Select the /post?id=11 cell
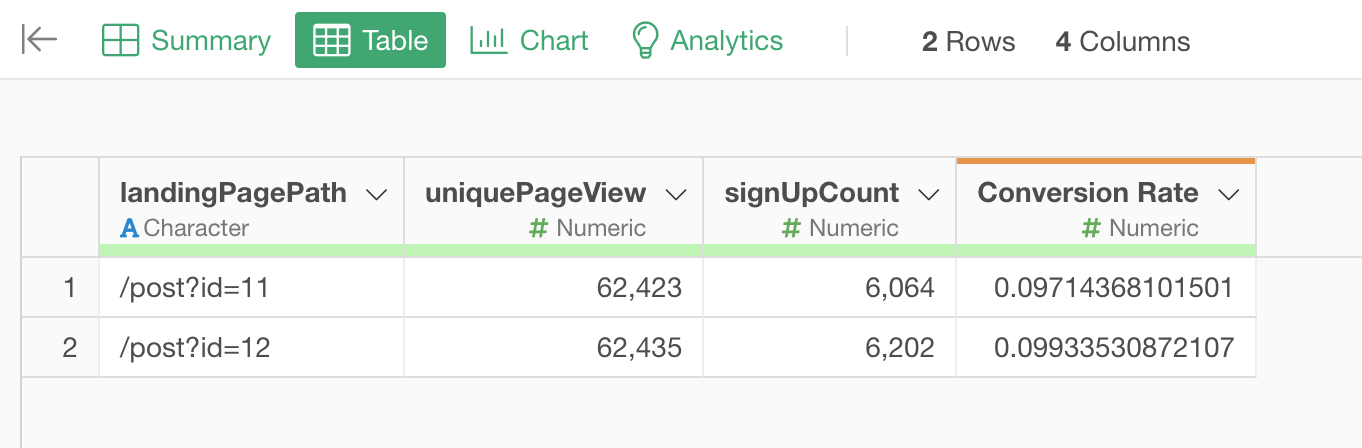Screen dimensions: 1362x448 [x=195, y=289]
